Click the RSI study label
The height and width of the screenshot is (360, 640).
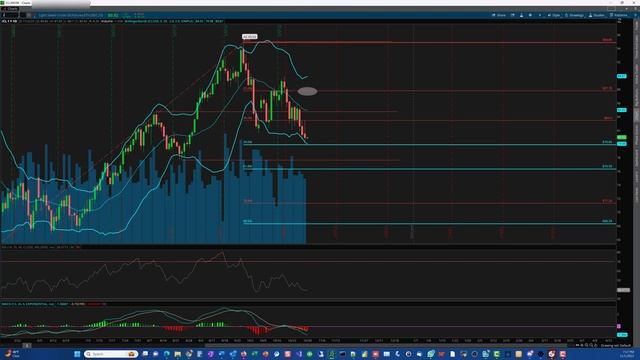click(x=41, y=247)
